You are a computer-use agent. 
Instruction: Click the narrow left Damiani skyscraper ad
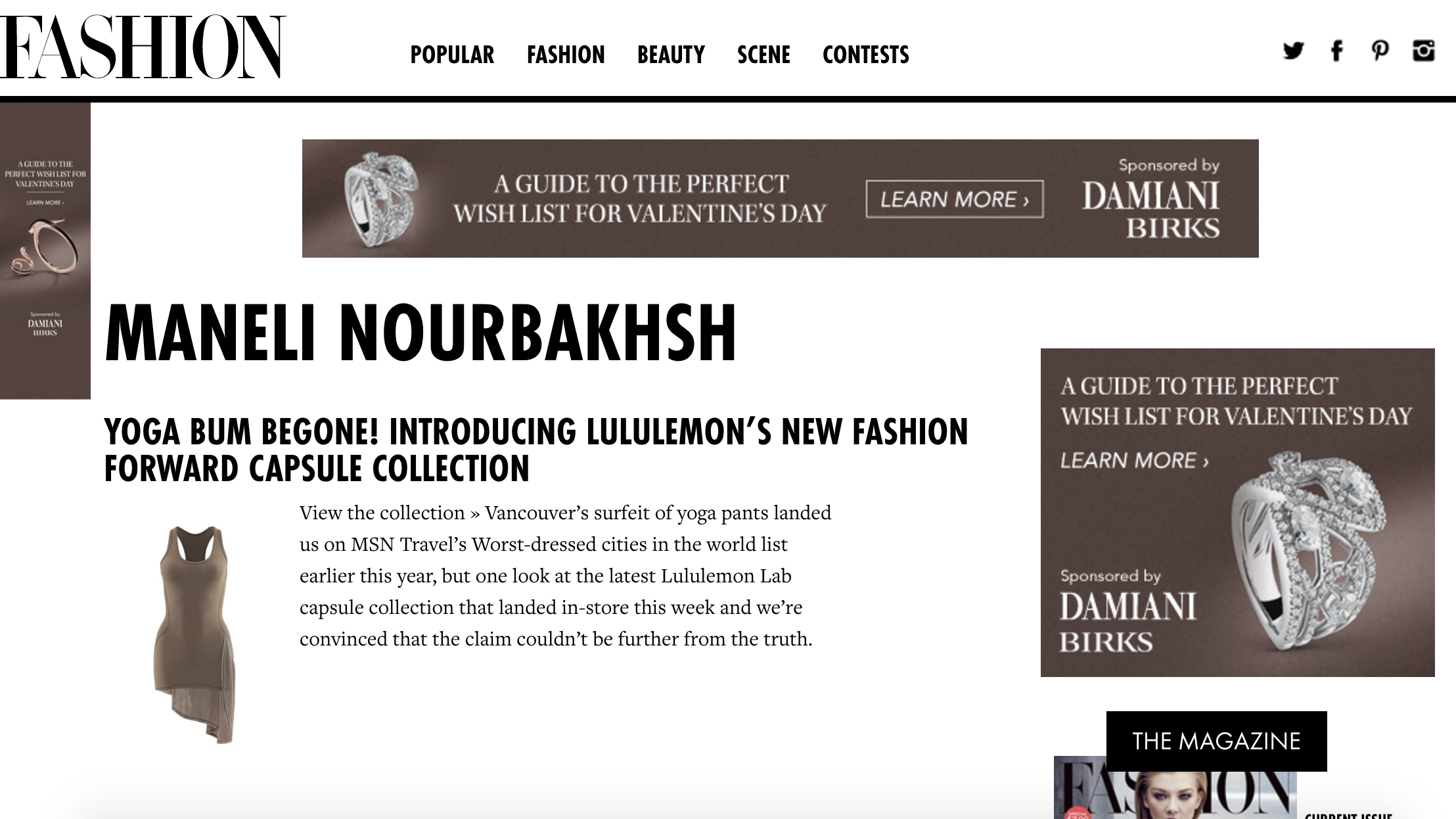point(45,250)
